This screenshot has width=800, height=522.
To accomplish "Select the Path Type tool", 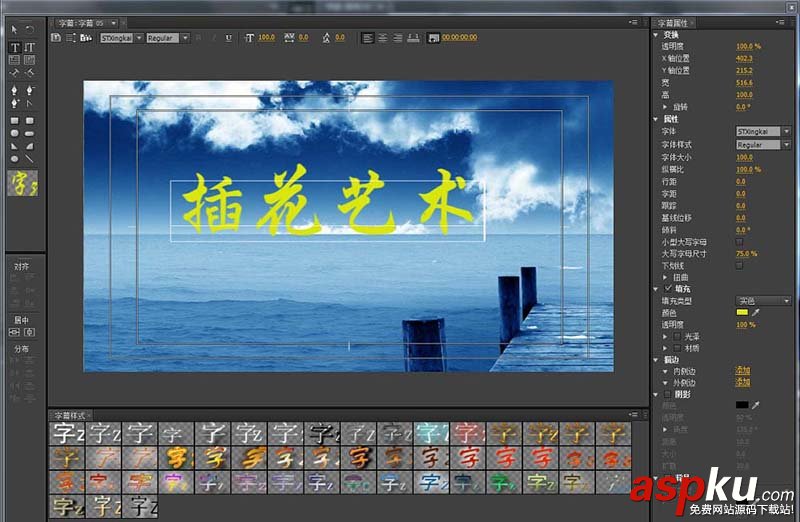I will pyautogui.click(x=14, y=72).
